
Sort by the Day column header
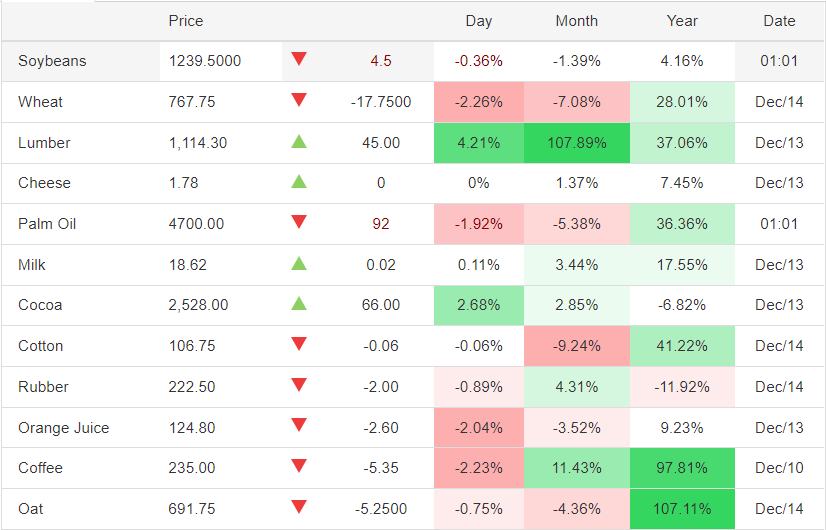click(x=478, y=21)
